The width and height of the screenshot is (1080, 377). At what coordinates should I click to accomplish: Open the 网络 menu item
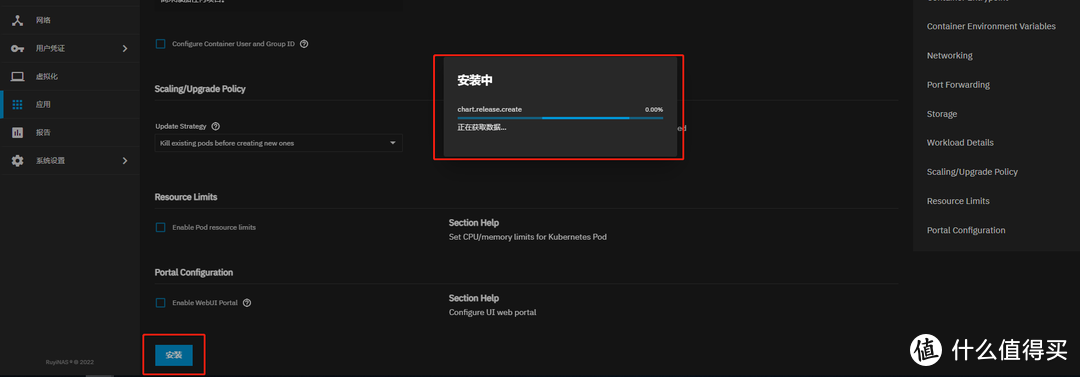pyautogui.click(x=69, y=20)
